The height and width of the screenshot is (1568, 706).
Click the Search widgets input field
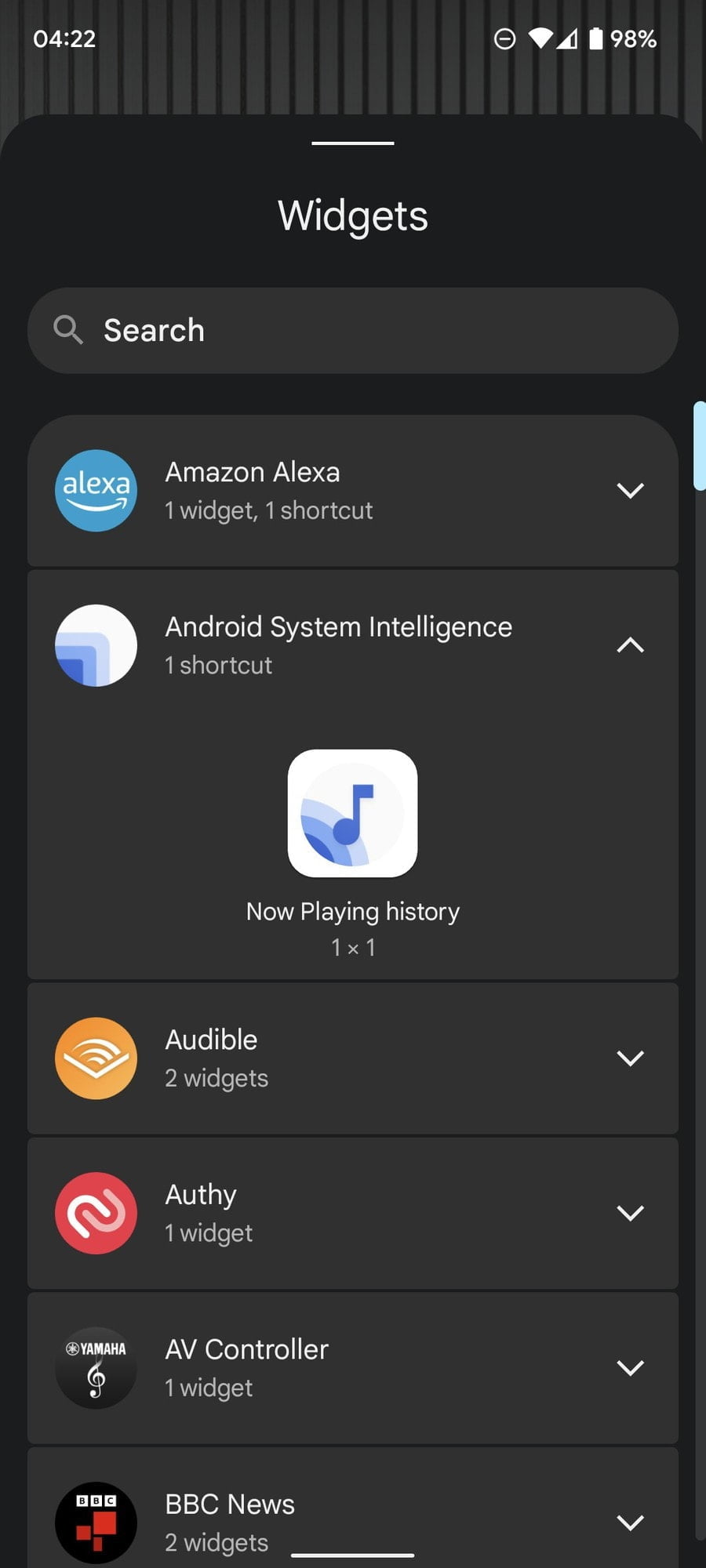(377, 330)
